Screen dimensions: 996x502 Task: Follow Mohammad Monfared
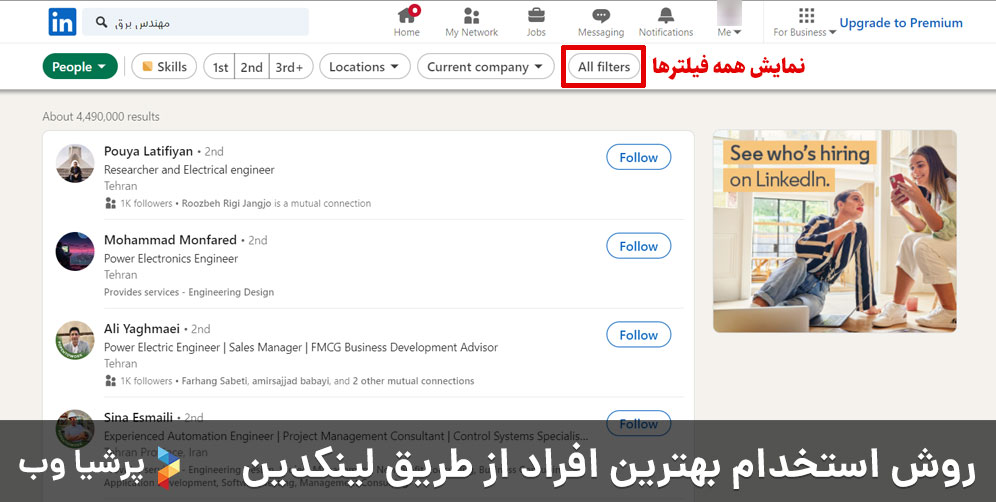pyautogui.click(x=638, y=246)
